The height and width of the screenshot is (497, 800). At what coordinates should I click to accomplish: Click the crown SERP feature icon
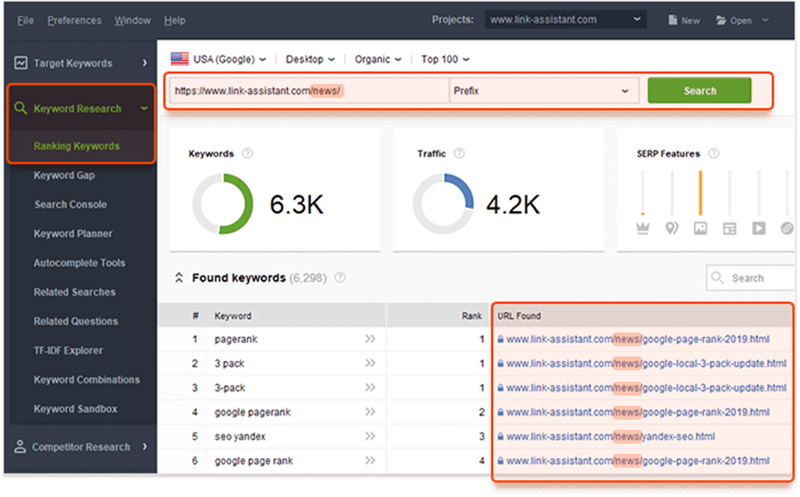point(643,228)
